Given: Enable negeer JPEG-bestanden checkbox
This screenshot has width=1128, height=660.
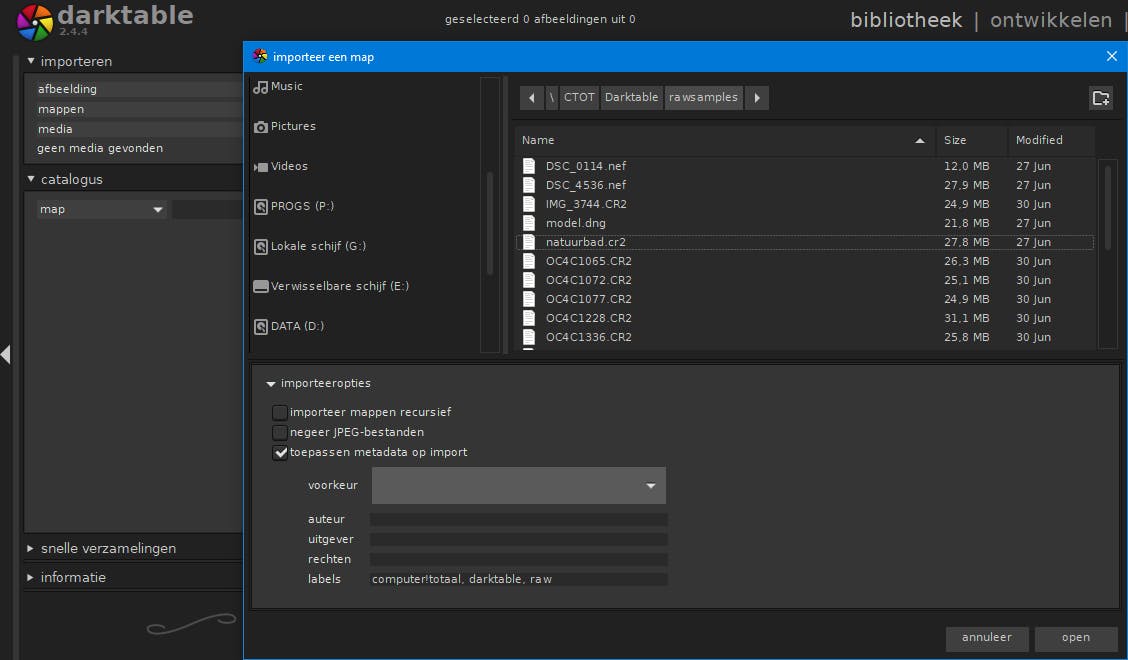Looking at the screenshot, I should point(281,433).
